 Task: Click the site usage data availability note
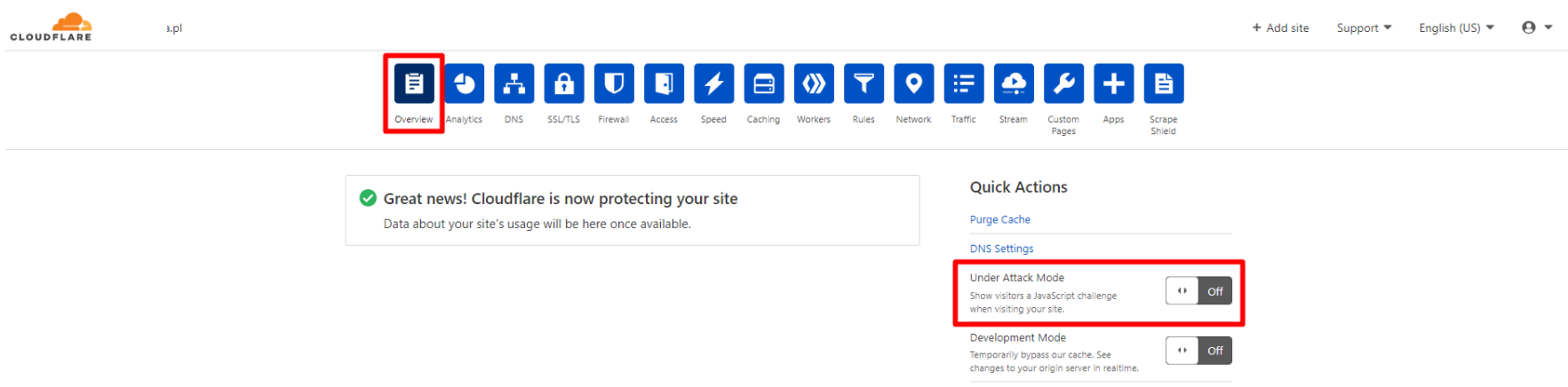tap(537, 224)
